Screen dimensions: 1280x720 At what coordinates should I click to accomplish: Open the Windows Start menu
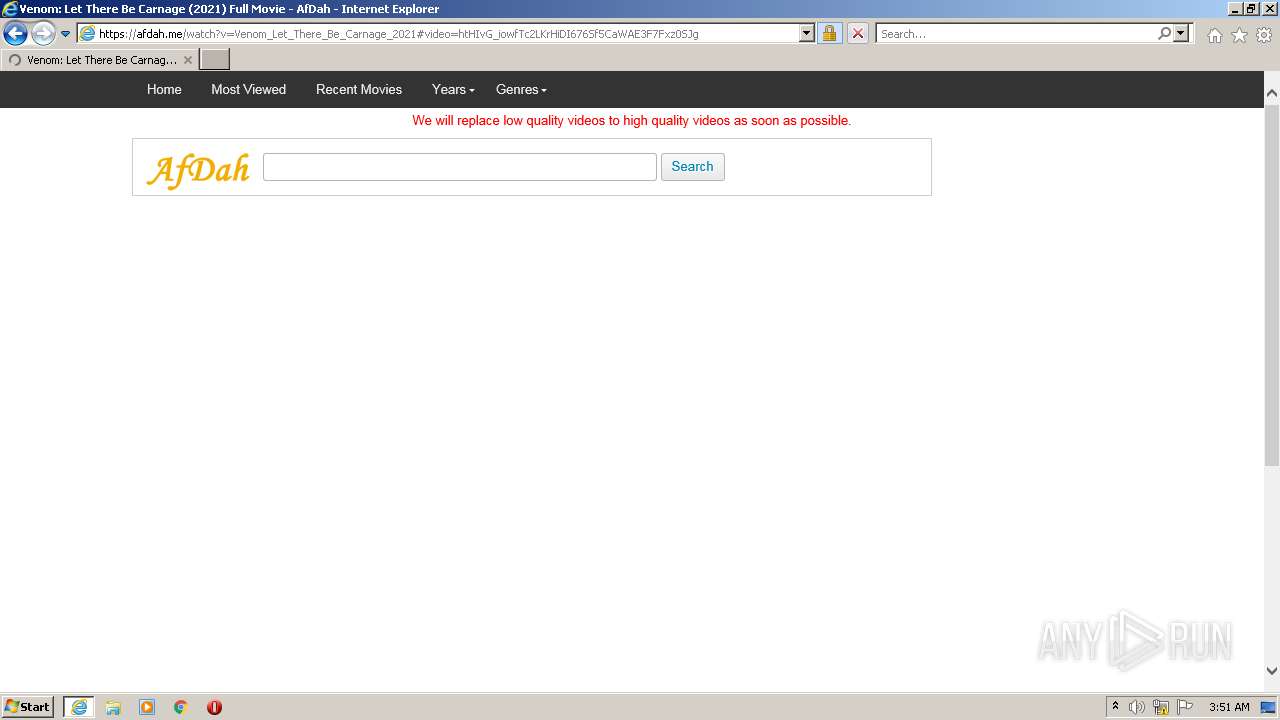point(27,707)
